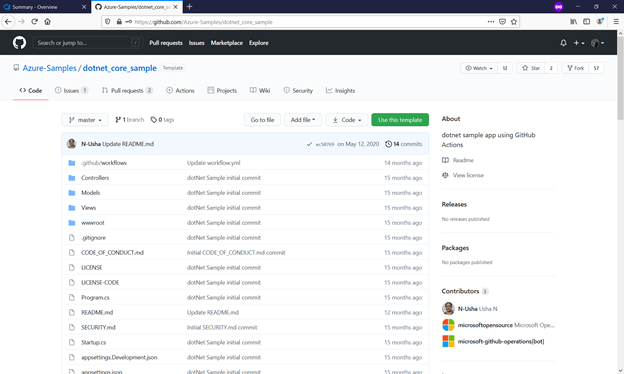Screen dimensions: 624x374
Task: Open the Models folder
Action: (x=90, y=193)
